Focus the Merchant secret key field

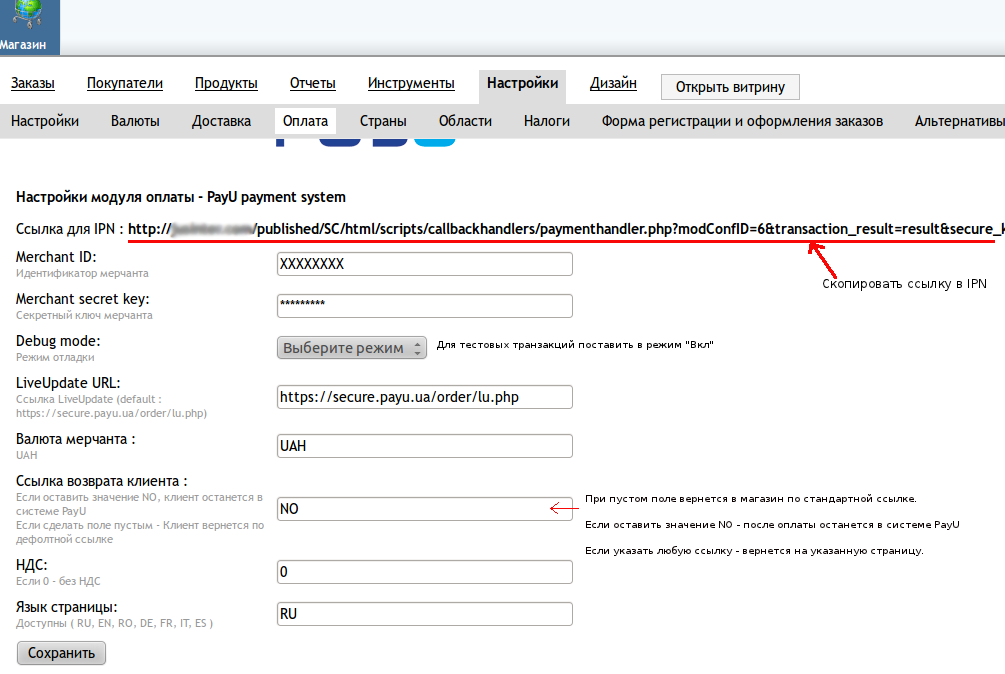click(x=424, y=306)
